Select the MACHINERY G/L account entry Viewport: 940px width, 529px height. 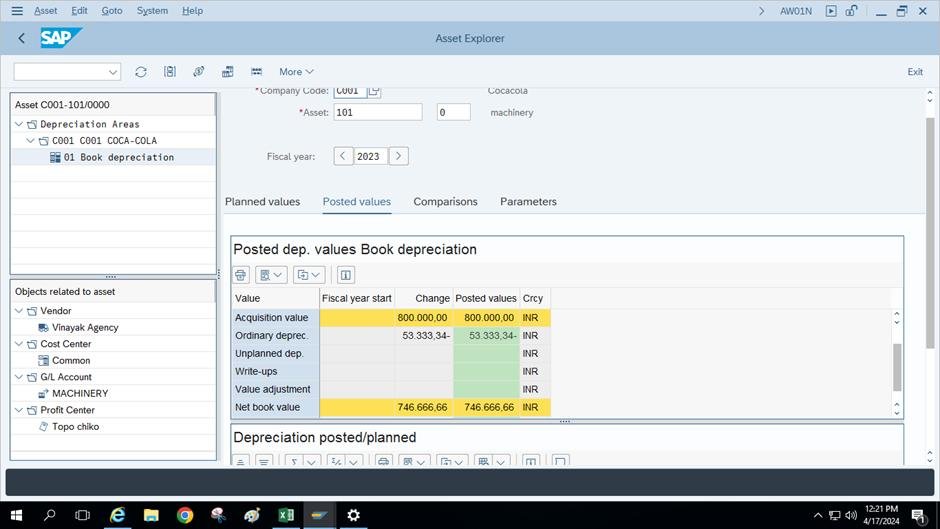80,393
